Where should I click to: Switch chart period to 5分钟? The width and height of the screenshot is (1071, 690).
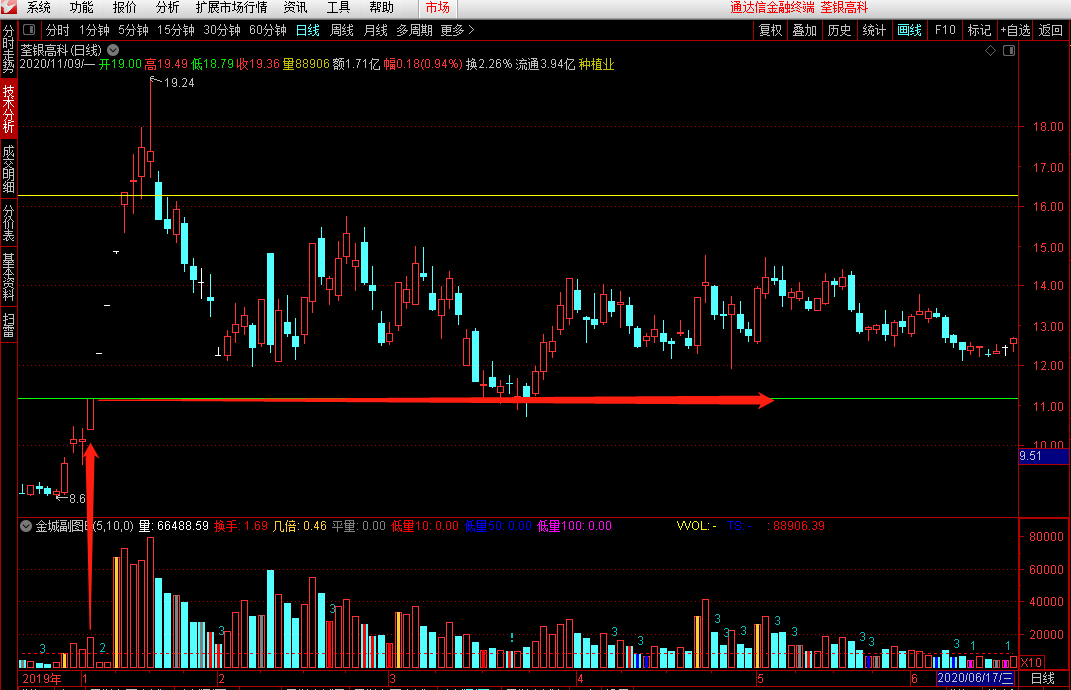(x=133, y=30)
